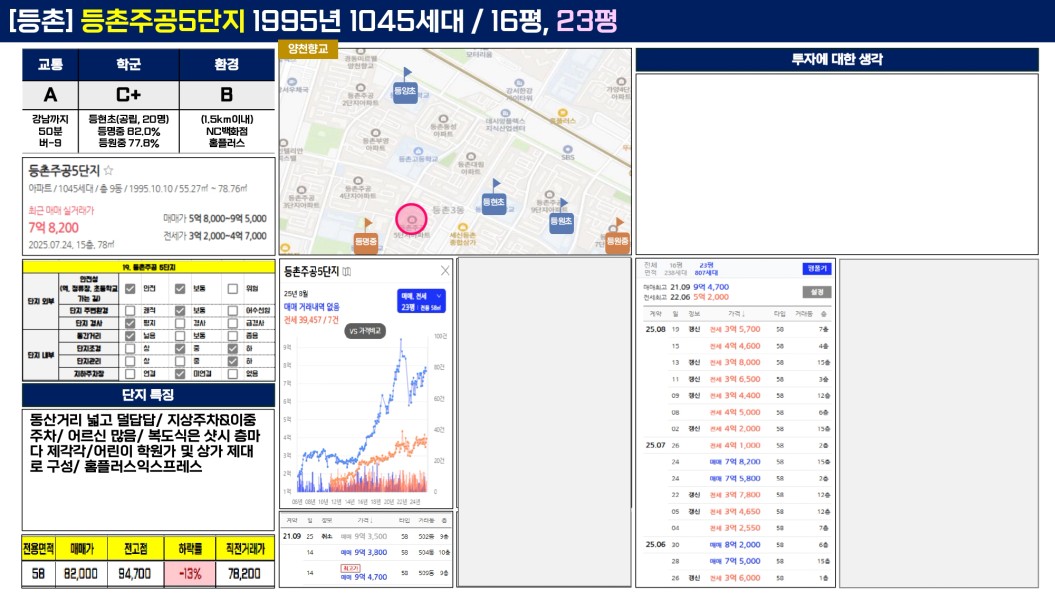
Task: Click the 전세 4억 4,600 row
Action: (737, 346)
